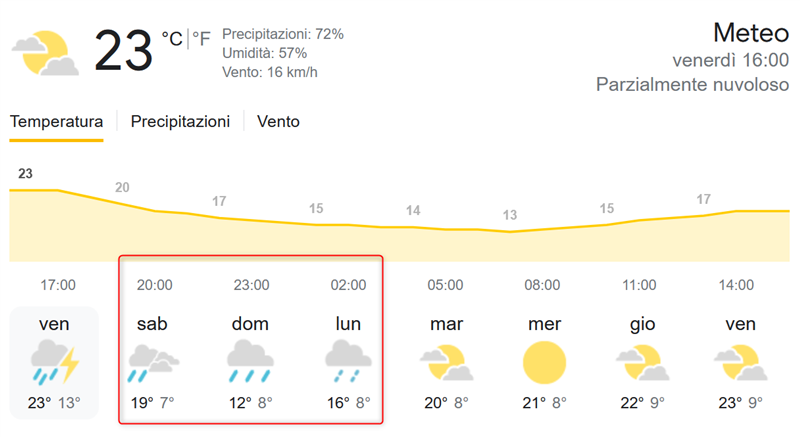Viewport: 800px width, 437px height.
Task: Click the dom rainy cloud icon
Action: 251,362
